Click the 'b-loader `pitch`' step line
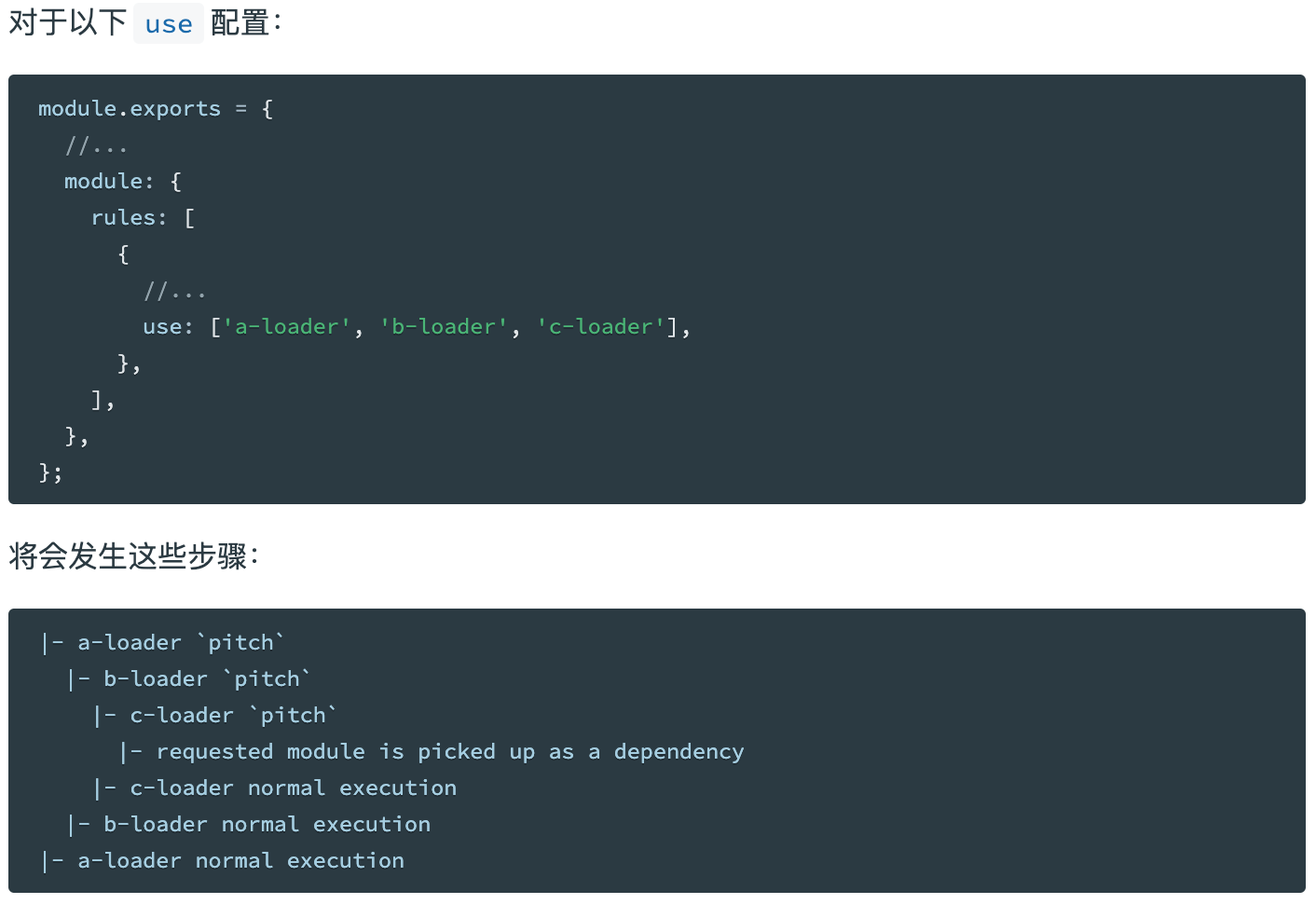1316x904 pixels. [188, 679]
